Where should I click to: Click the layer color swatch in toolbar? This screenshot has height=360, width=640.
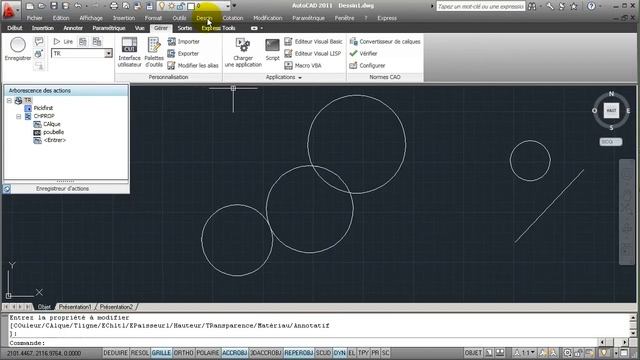pyautogui.click(x=191, y=6)
